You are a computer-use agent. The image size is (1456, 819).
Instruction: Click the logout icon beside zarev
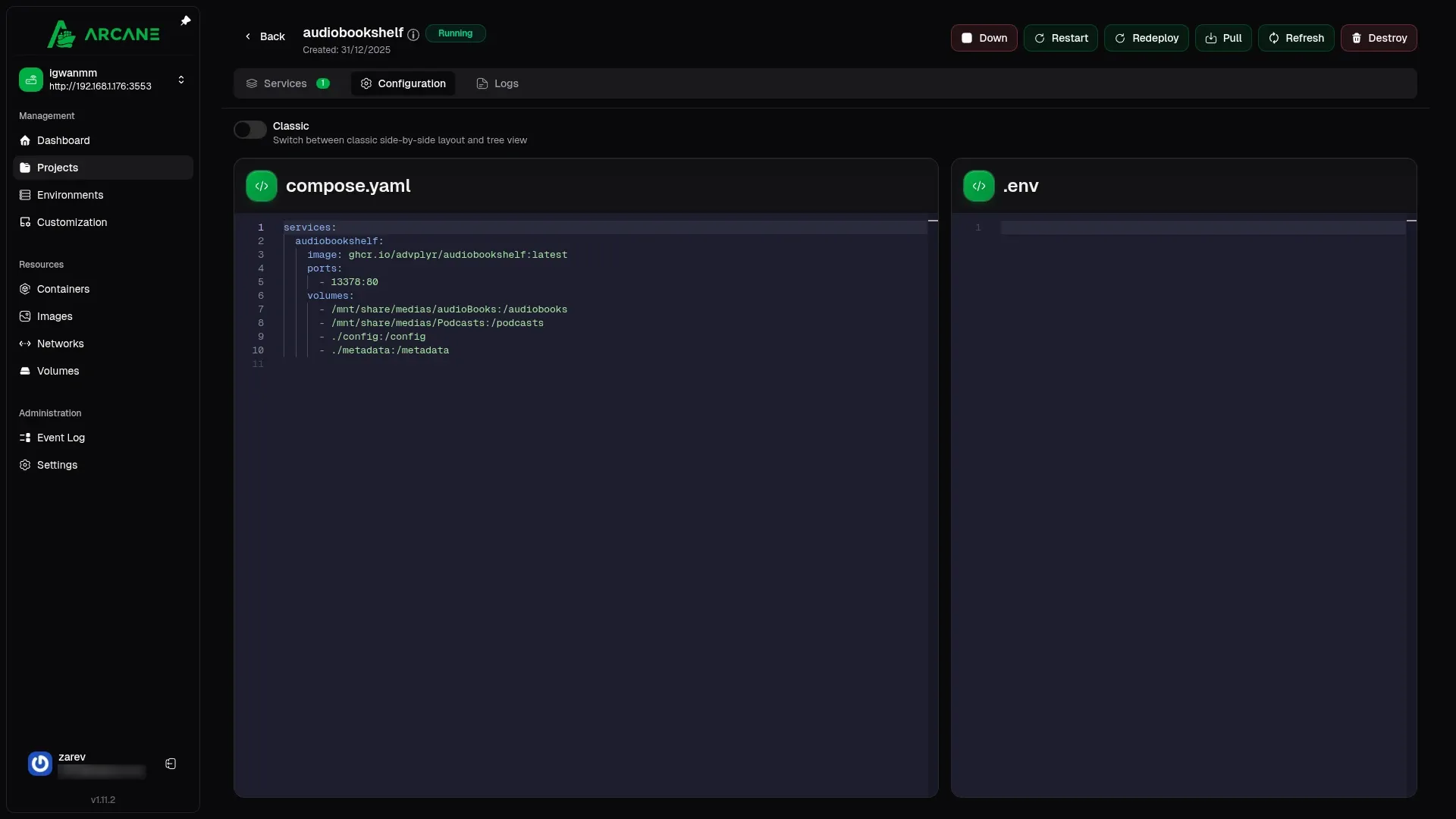[x=171, y=764]
